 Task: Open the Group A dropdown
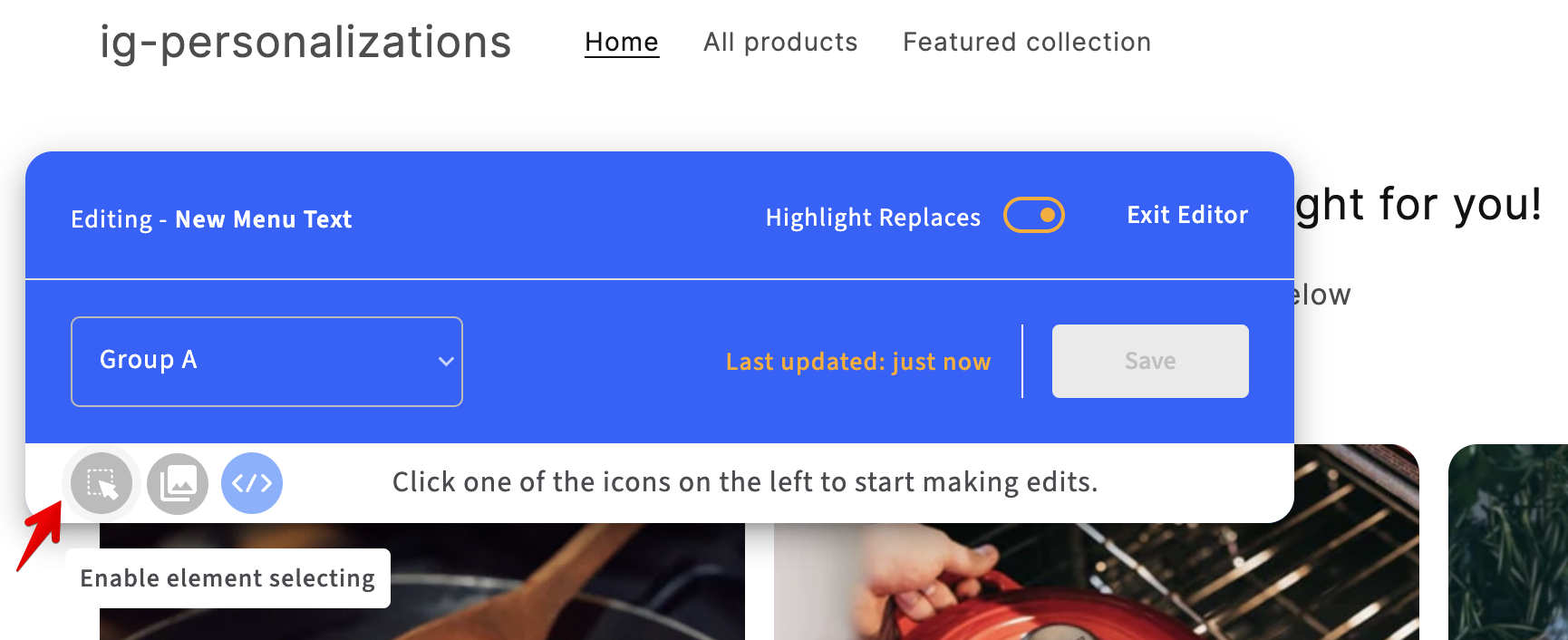(x=266, y=361)
